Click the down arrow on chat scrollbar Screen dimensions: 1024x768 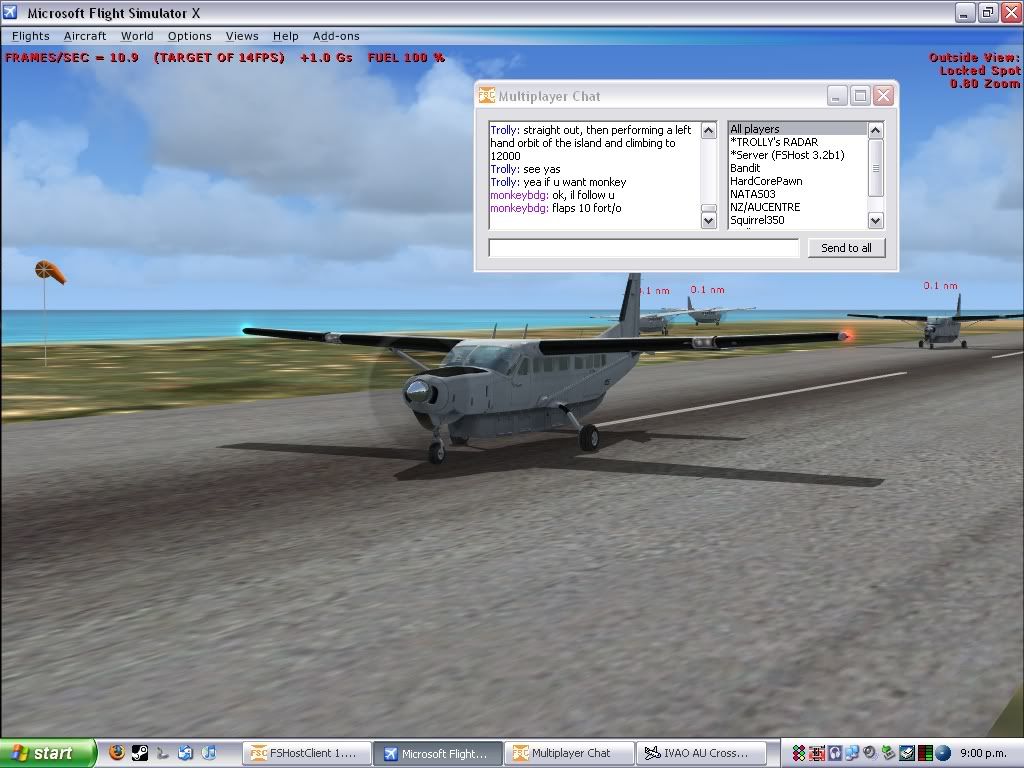[708, 219]
